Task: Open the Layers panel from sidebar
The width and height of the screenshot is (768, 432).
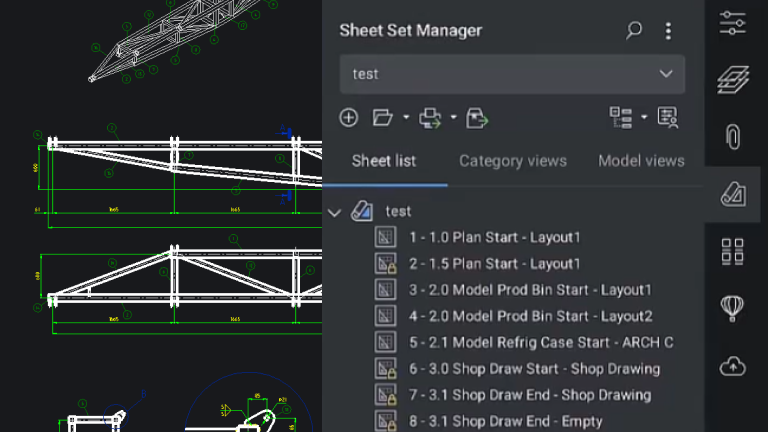Action: click(733, 80)
